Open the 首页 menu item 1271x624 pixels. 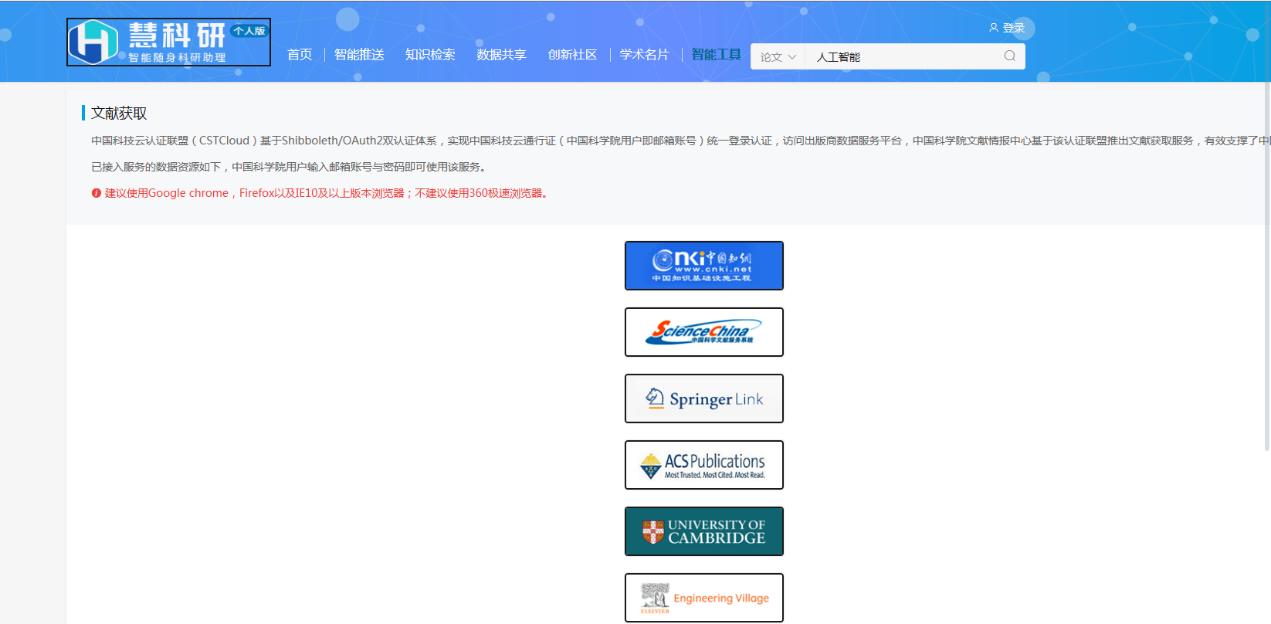(x=300, y=55)
